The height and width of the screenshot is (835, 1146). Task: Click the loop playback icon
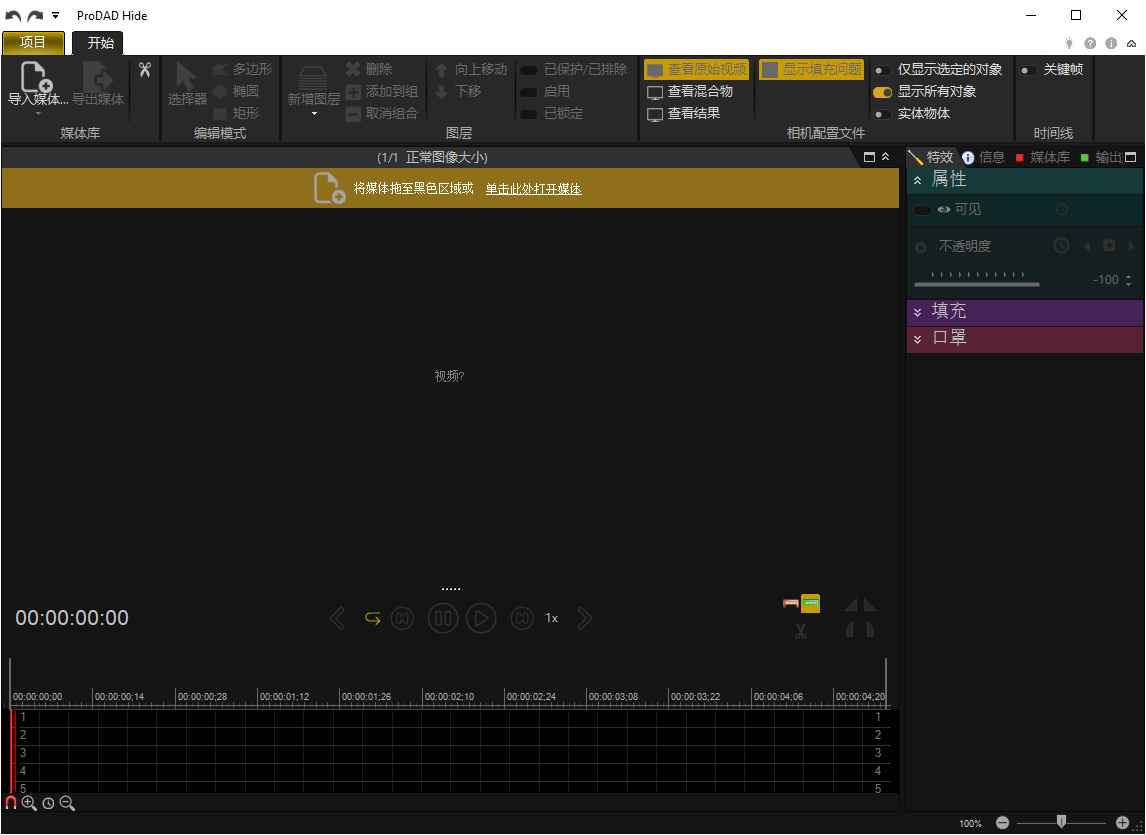[372, 618]
